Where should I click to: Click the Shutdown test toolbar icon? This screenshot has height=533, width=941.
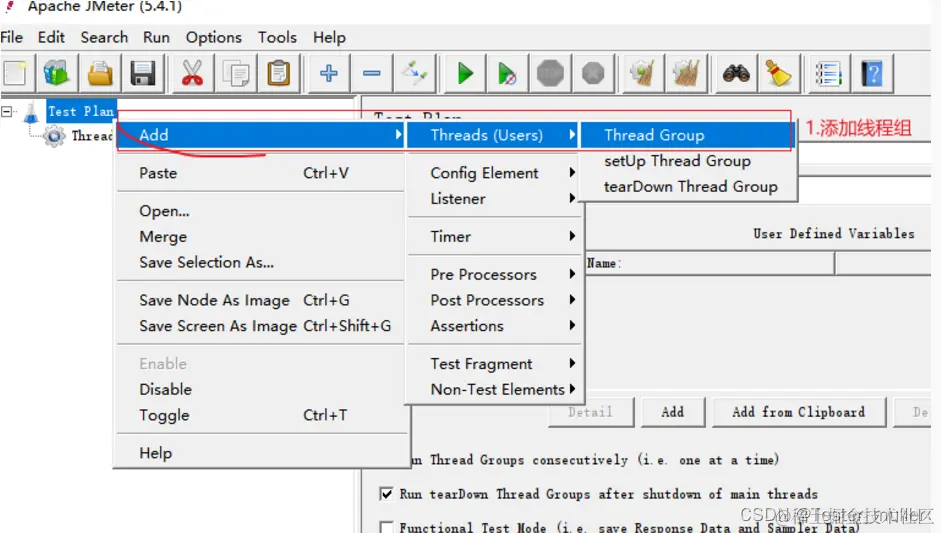coord(593,73)
